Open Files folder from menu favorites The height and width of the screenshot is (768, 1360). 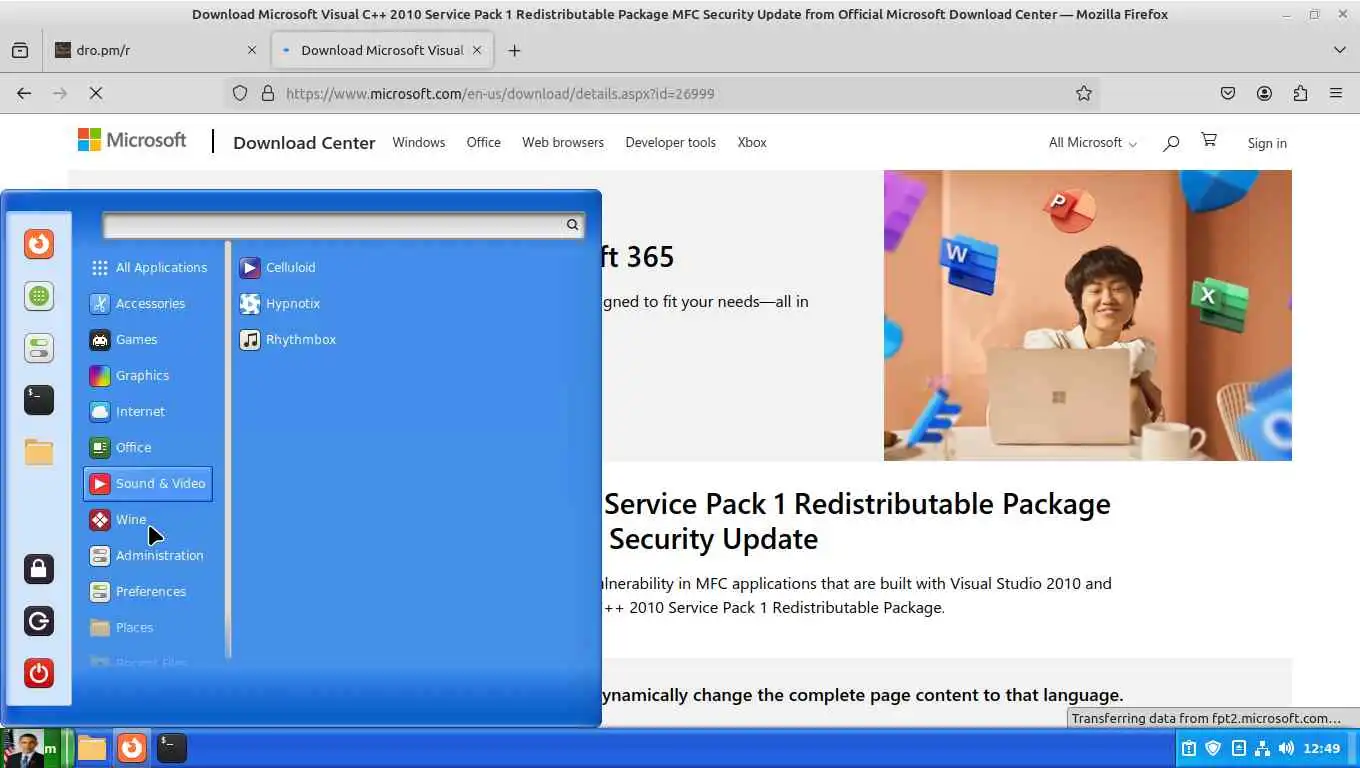(38, 452)
